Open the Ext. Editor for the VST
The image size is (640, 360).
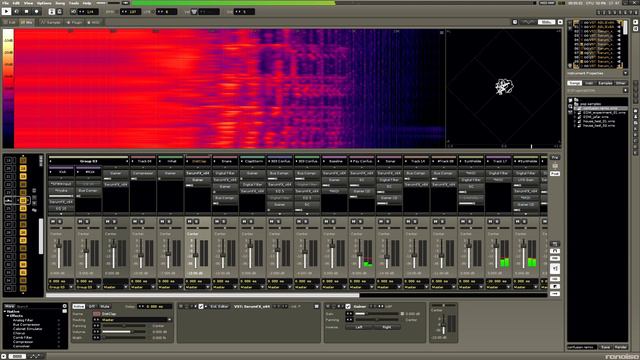219,306
